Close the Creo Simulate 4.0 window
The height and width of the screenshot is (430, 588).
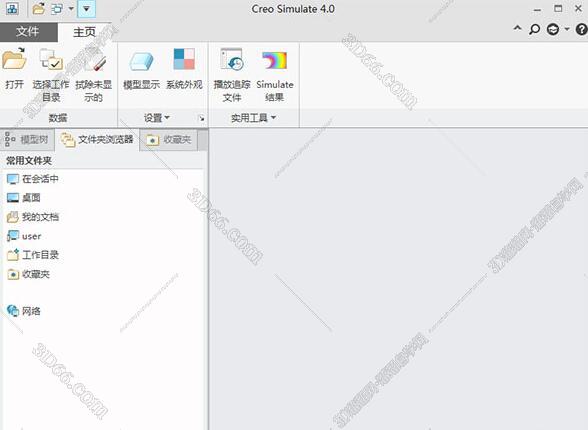(579, 9)
